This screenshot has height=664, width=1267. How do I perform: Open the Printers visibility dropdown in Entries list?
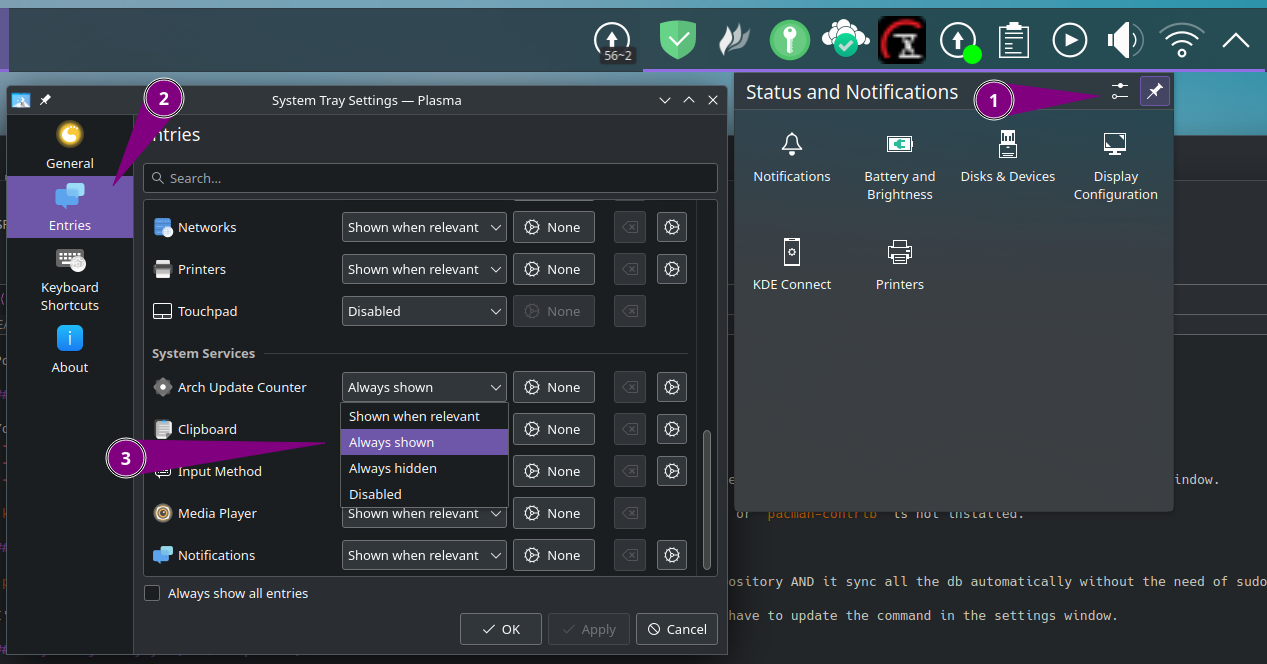(424, 269)
